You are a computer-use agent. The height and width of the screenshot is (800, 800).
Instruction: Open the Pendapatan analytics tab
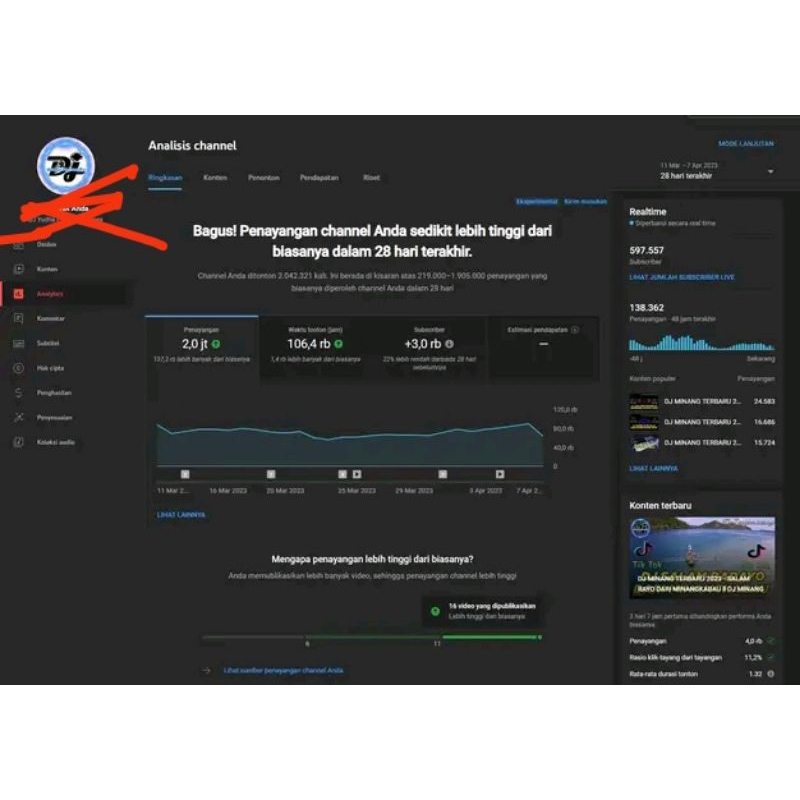(320, 177)
